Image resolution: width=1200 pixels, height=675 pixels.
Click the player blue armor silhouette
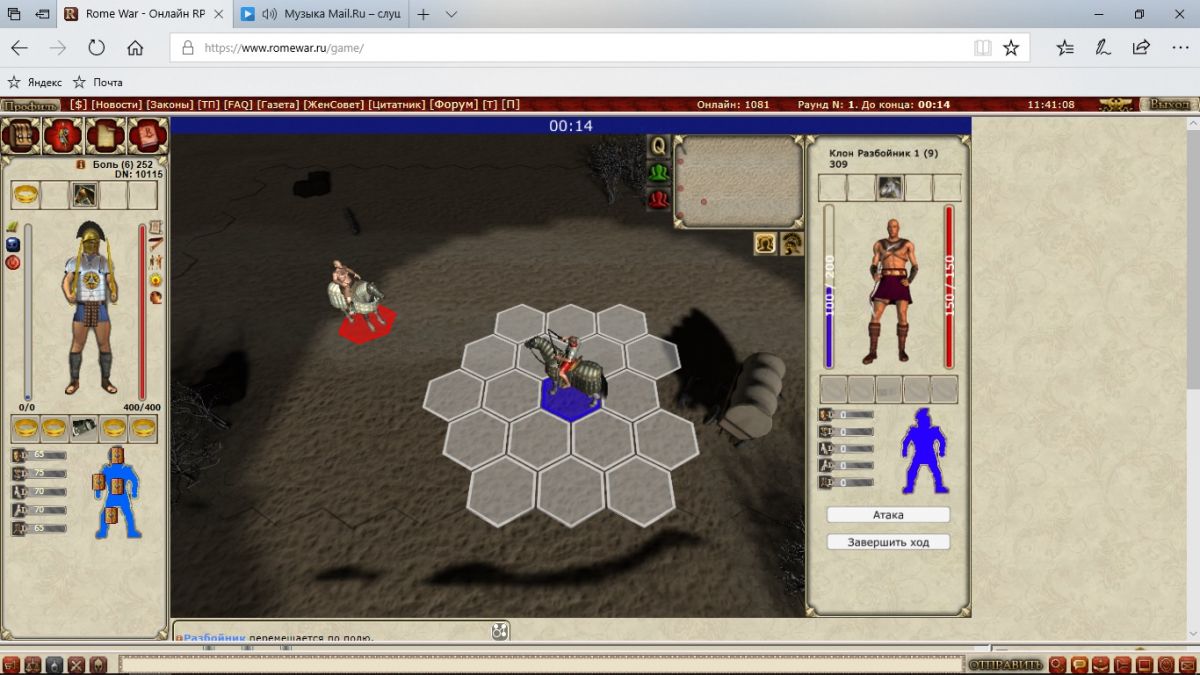[x=118, y=492]
